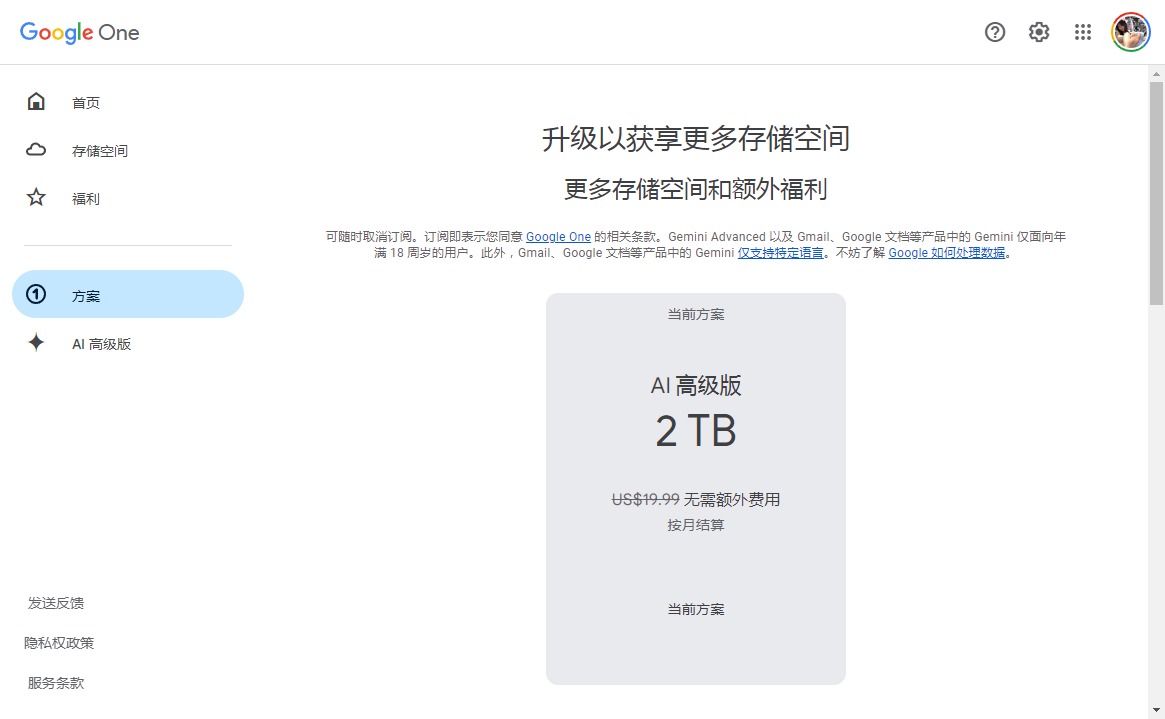Click the 仅支持特定语言 link
Screen dimensions: 1165x719
(780, 253)
